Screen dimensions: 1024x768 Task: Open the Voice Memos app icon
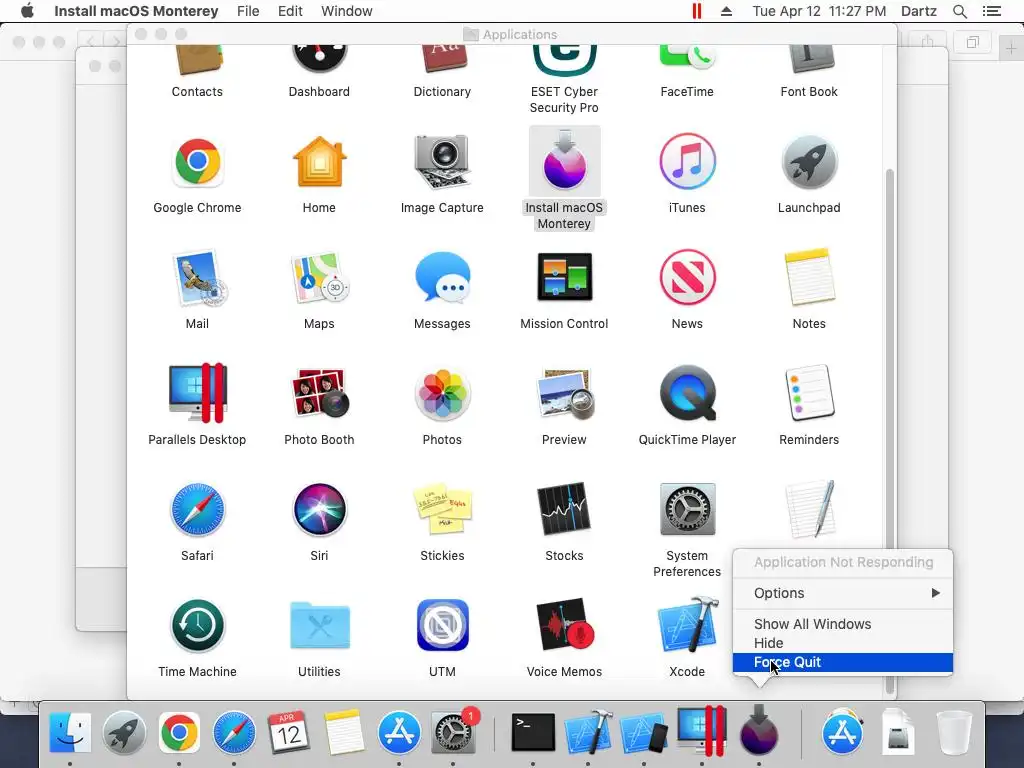564,626
